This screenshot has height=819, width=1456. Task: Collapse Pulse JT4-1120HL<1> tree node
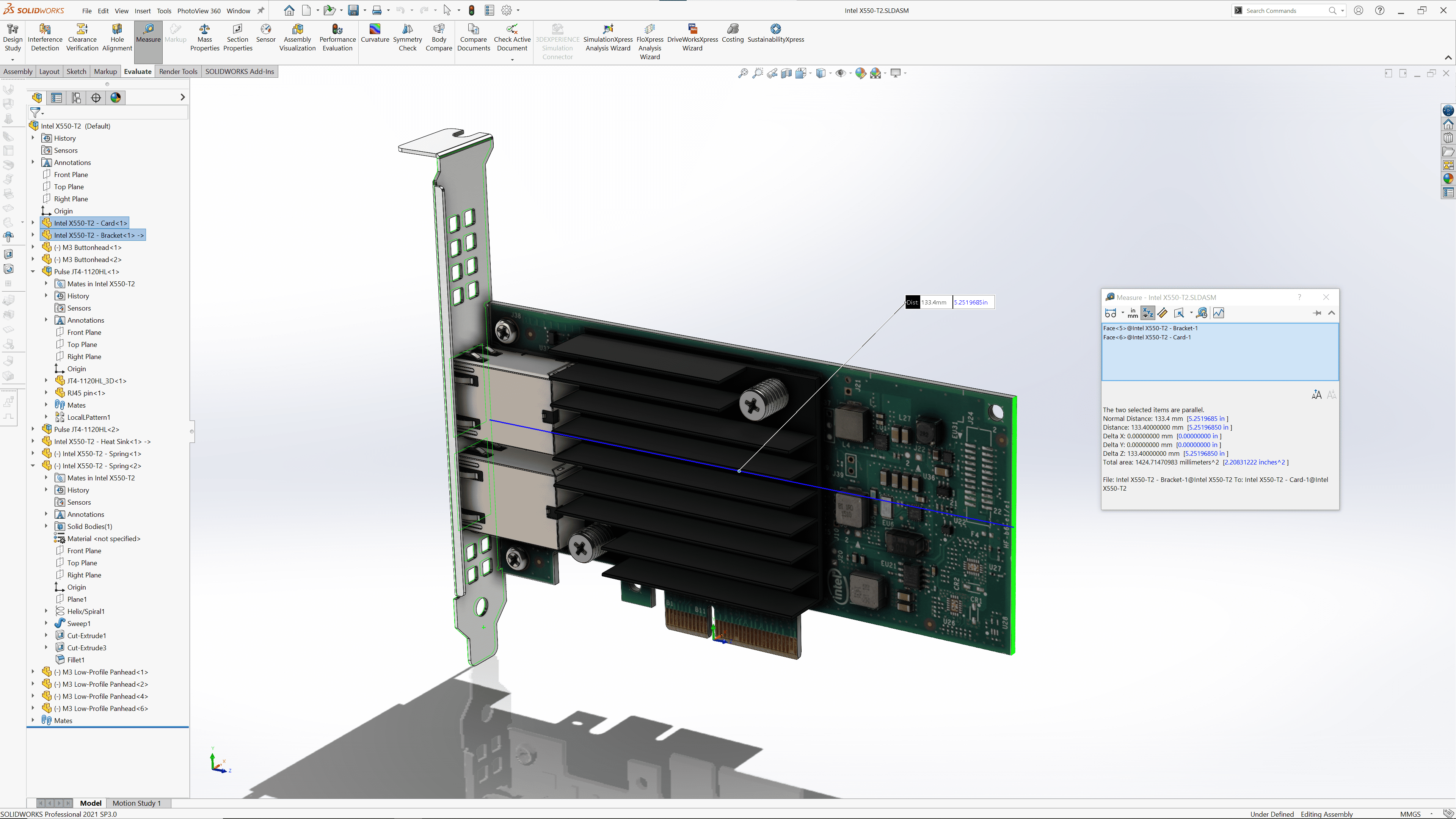click(x=33, y=271)
